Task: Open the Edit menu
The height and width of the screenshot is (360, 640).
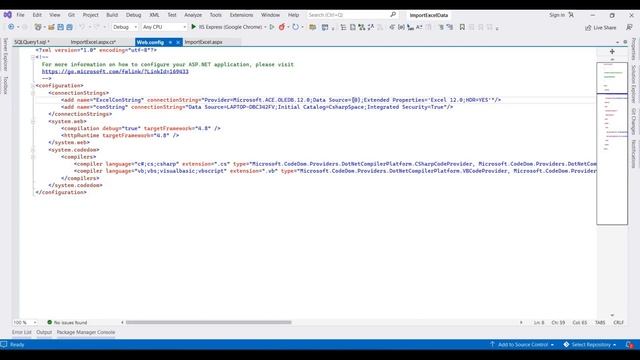Action: tap(37, 15)
